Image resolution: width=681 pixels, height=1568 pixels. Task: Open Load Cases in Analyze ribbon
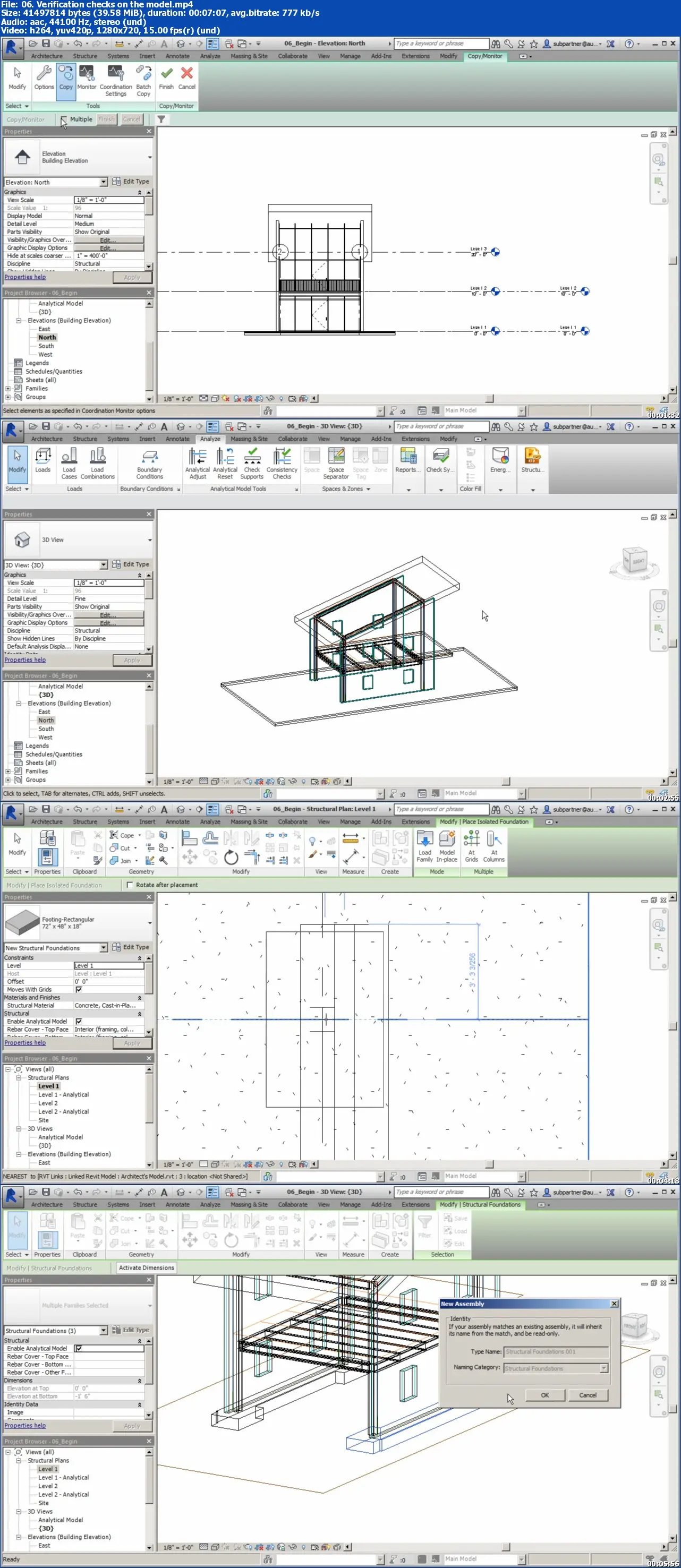tap(70, 464)
